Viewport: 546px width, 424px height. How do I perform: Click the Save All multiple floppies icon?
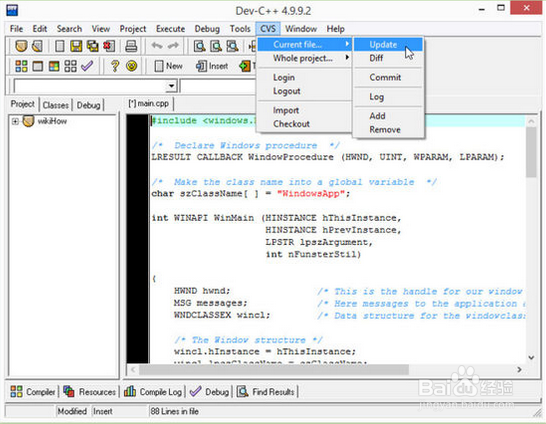[93, 46]
